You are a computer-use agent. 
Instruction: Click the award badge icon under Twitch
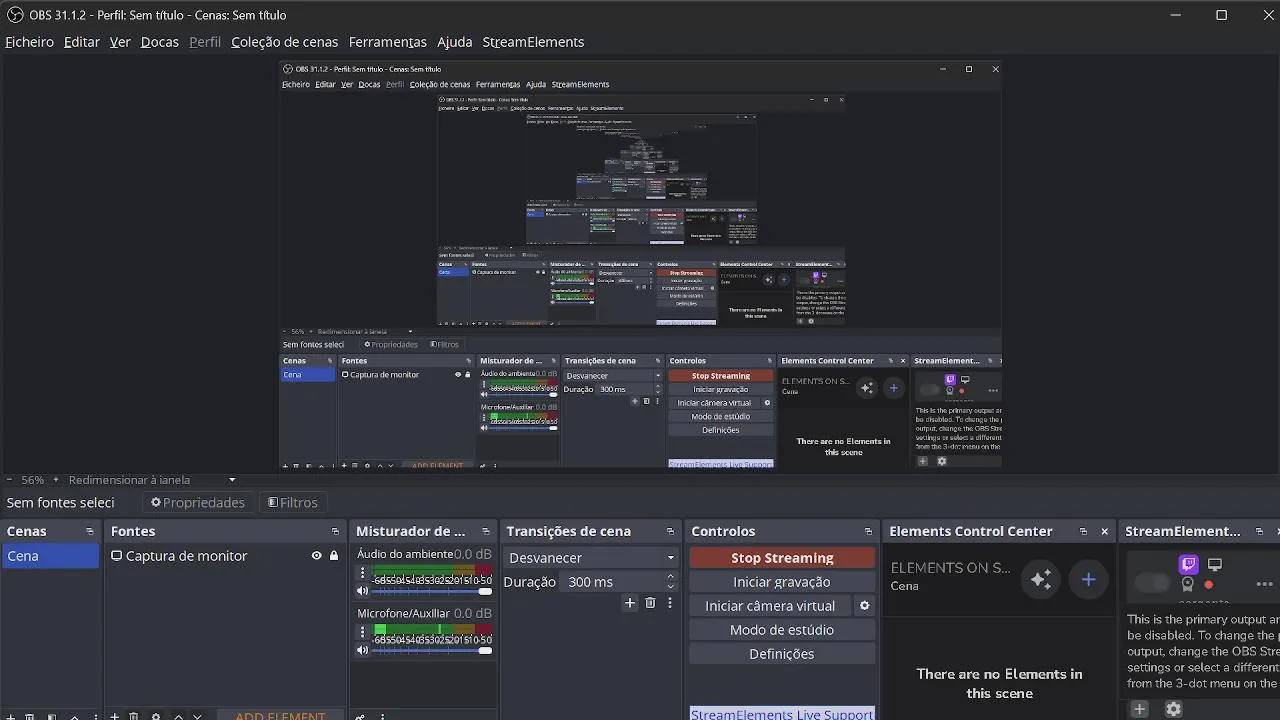(1188, 584)
